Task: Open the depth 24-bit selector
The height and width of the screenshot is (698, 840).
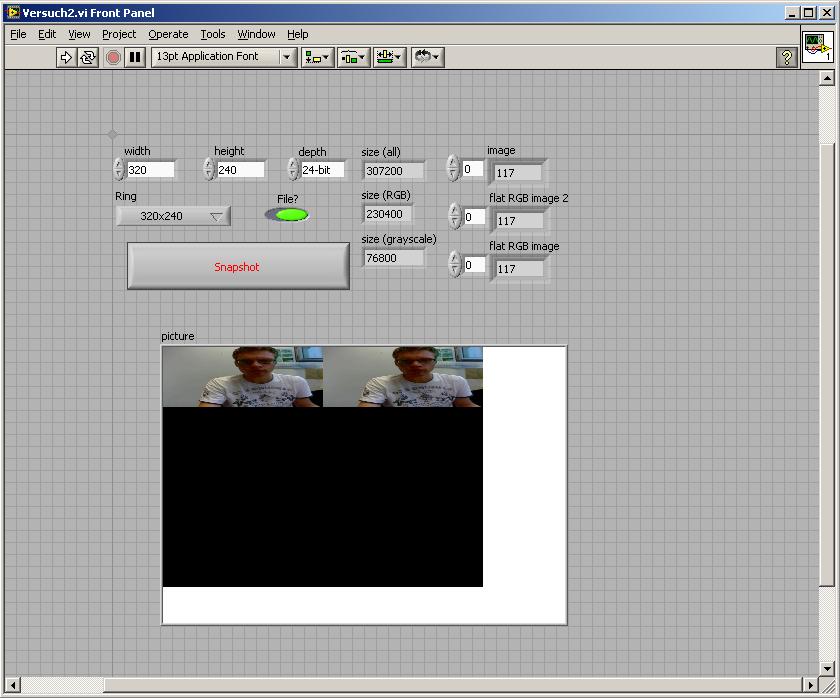Action: tap(322, 170)
